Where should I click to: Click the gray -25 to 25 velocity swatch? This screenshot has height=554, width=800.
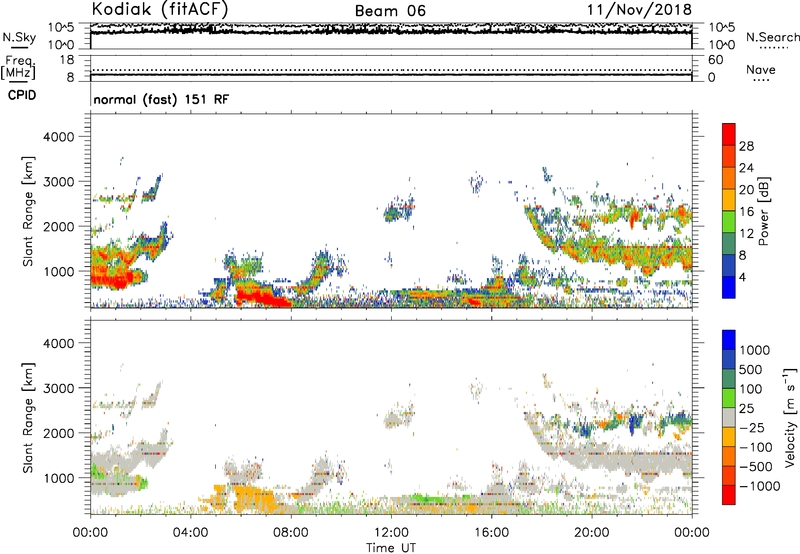(729, 418)
